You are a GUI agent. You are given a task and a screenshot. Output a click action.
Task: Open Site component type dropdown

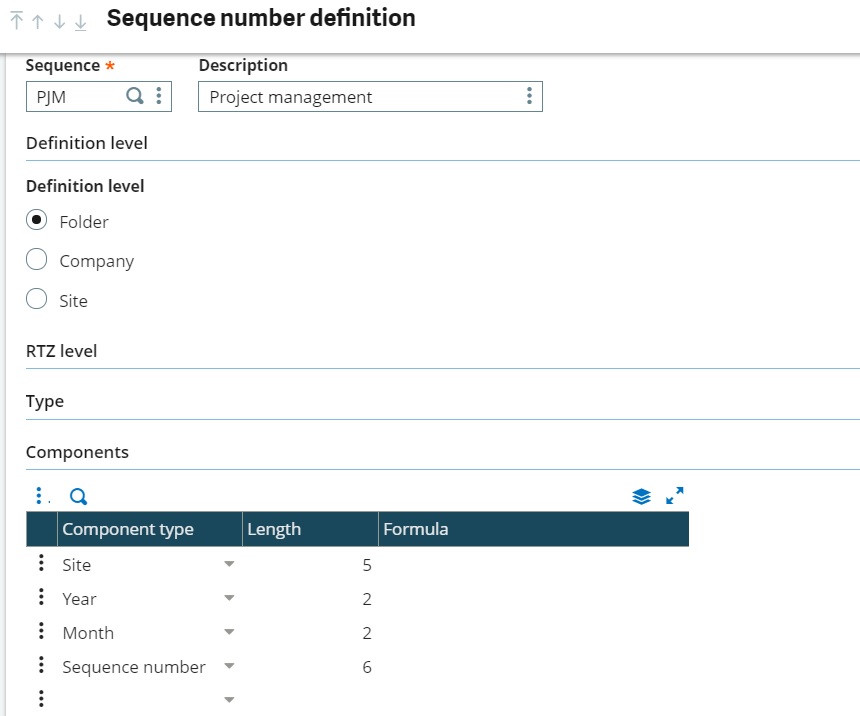(229, 564)
